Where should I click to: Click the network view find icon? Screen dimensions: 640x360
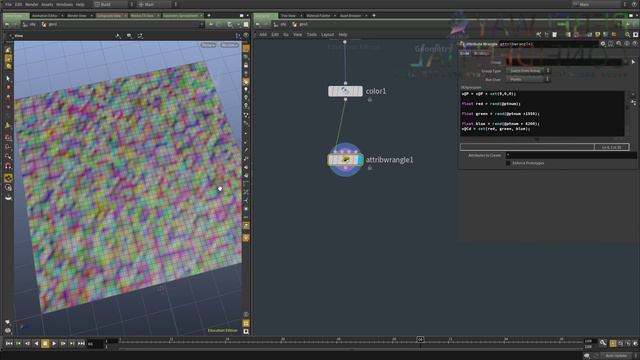(627, 35)
